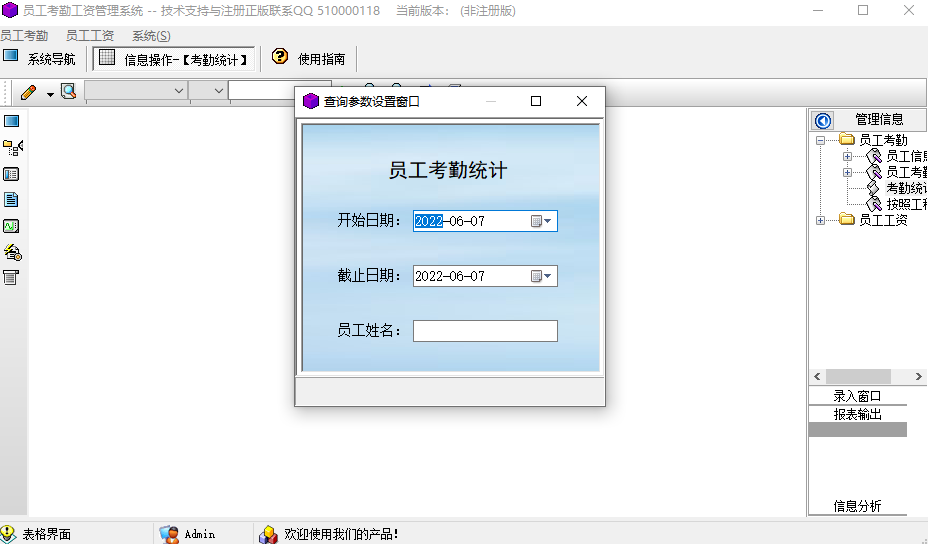Open the first wide toolbar combo box
This screenshot has width=928, height=544.
pos(136,91)
